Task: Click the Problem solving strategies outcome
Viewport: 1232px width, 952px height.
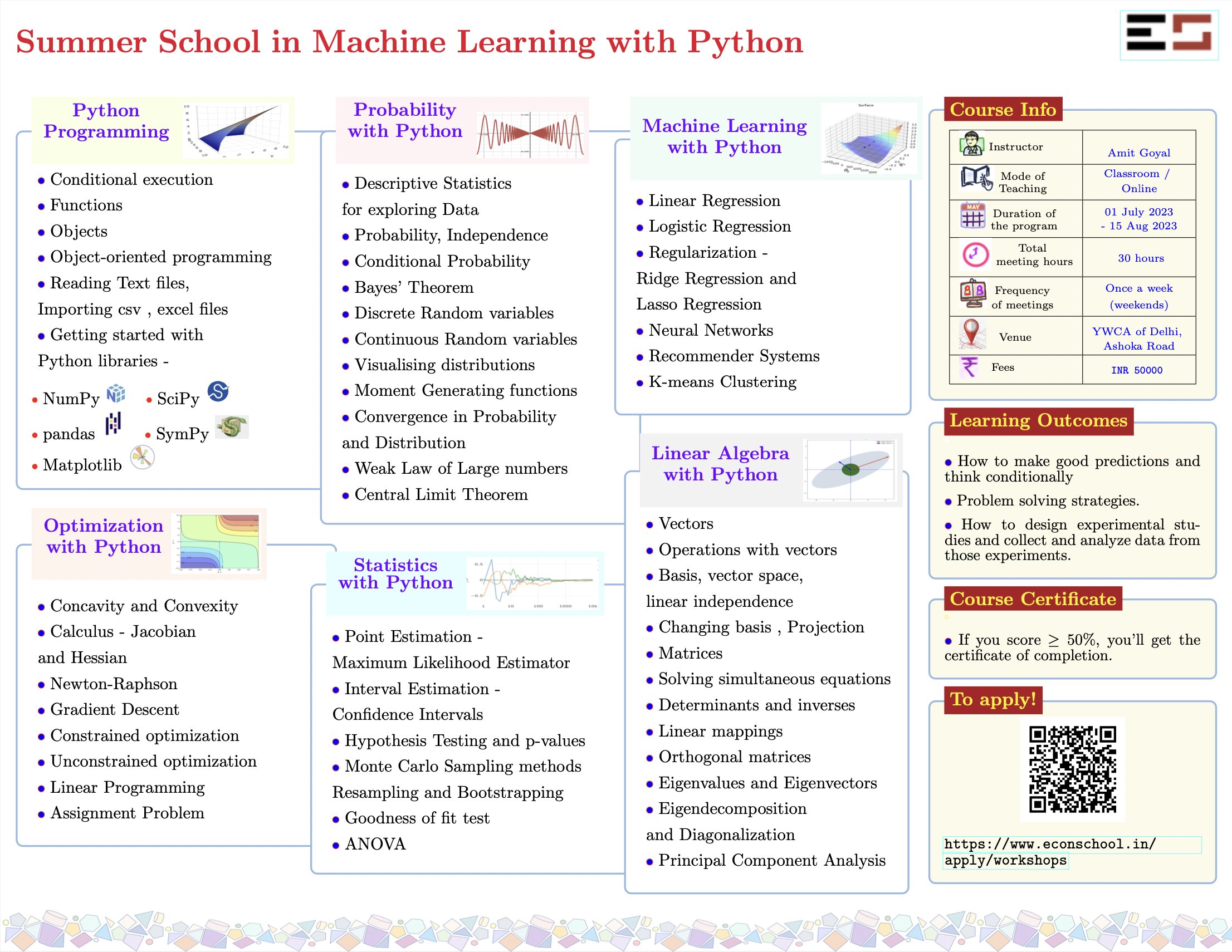Action: (1042, 501)
